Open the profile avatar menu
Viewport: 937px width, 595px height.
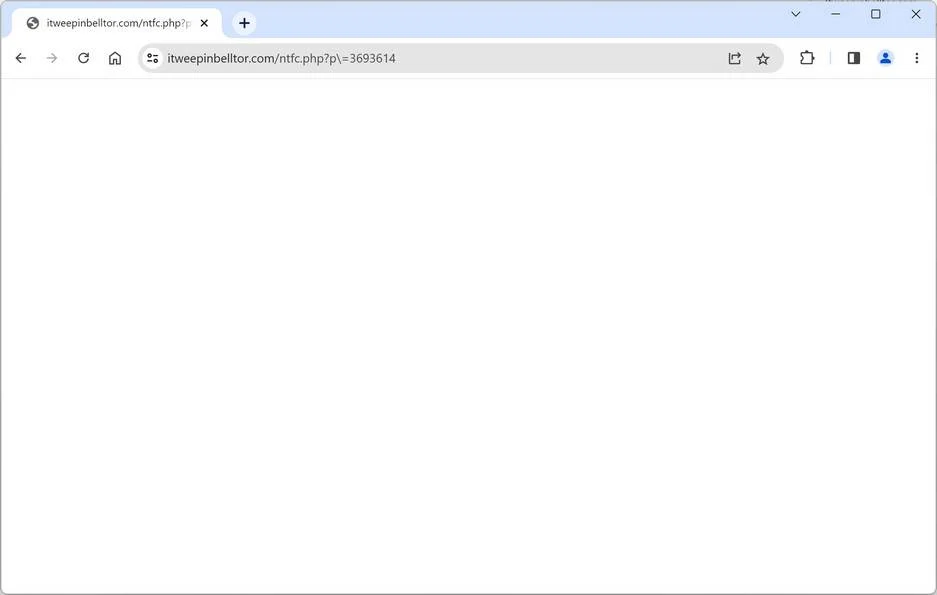[x=886, y=58]
